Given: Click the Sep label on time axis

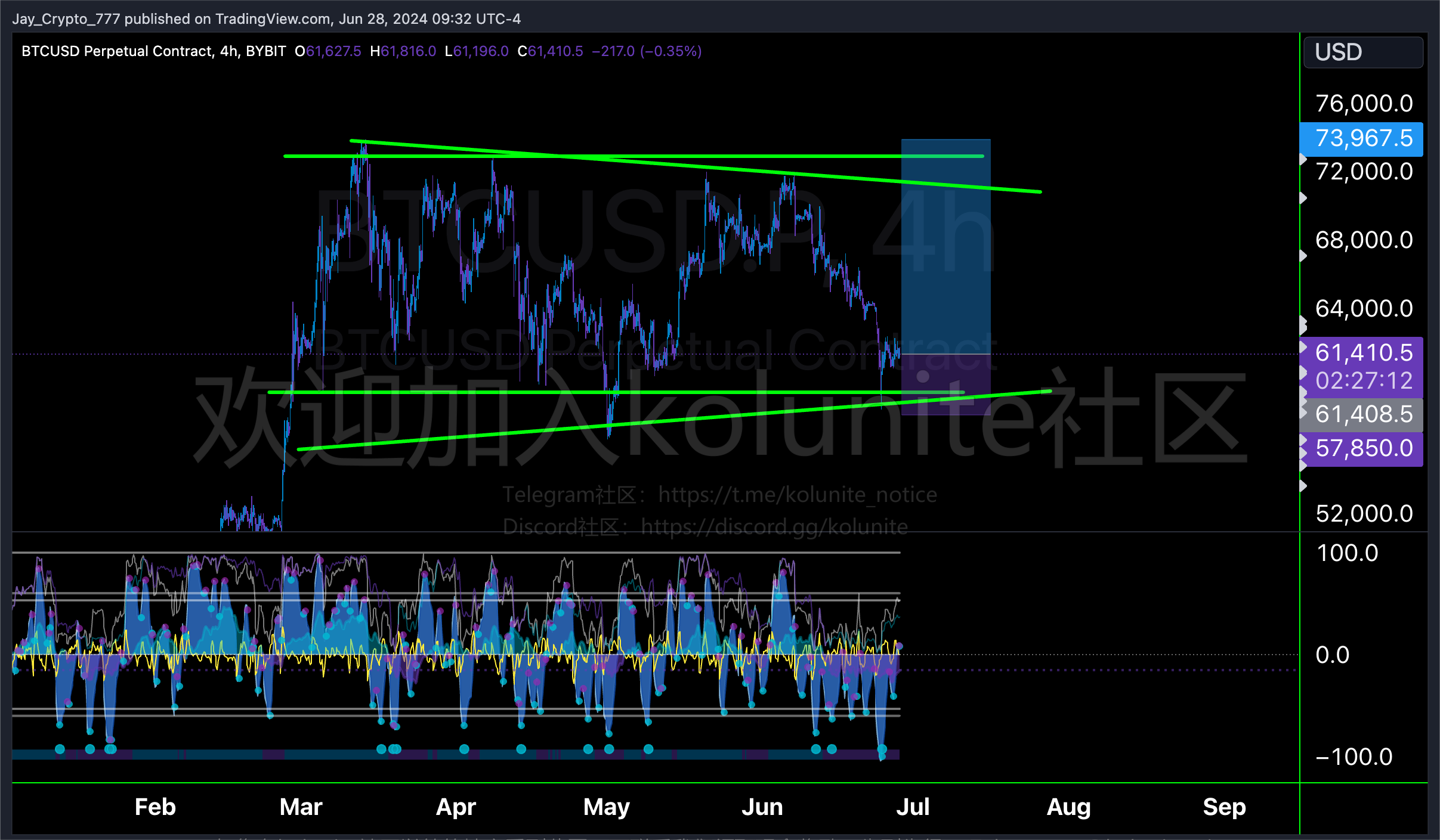Looking at the screenshot, I should pos(1224,807).
